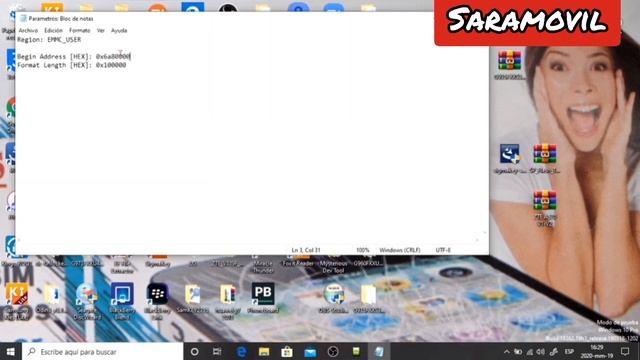This screenshot has height=360, width=640.
Task: Click the 100% zoom indicator in the status bar
Action: 362,250
